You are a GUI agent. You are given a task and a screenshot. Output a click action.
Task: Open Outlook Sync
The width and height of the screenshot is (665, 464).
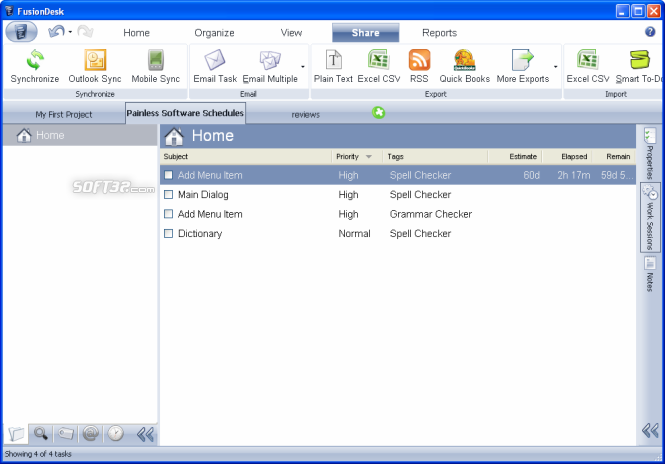point(95,60)
